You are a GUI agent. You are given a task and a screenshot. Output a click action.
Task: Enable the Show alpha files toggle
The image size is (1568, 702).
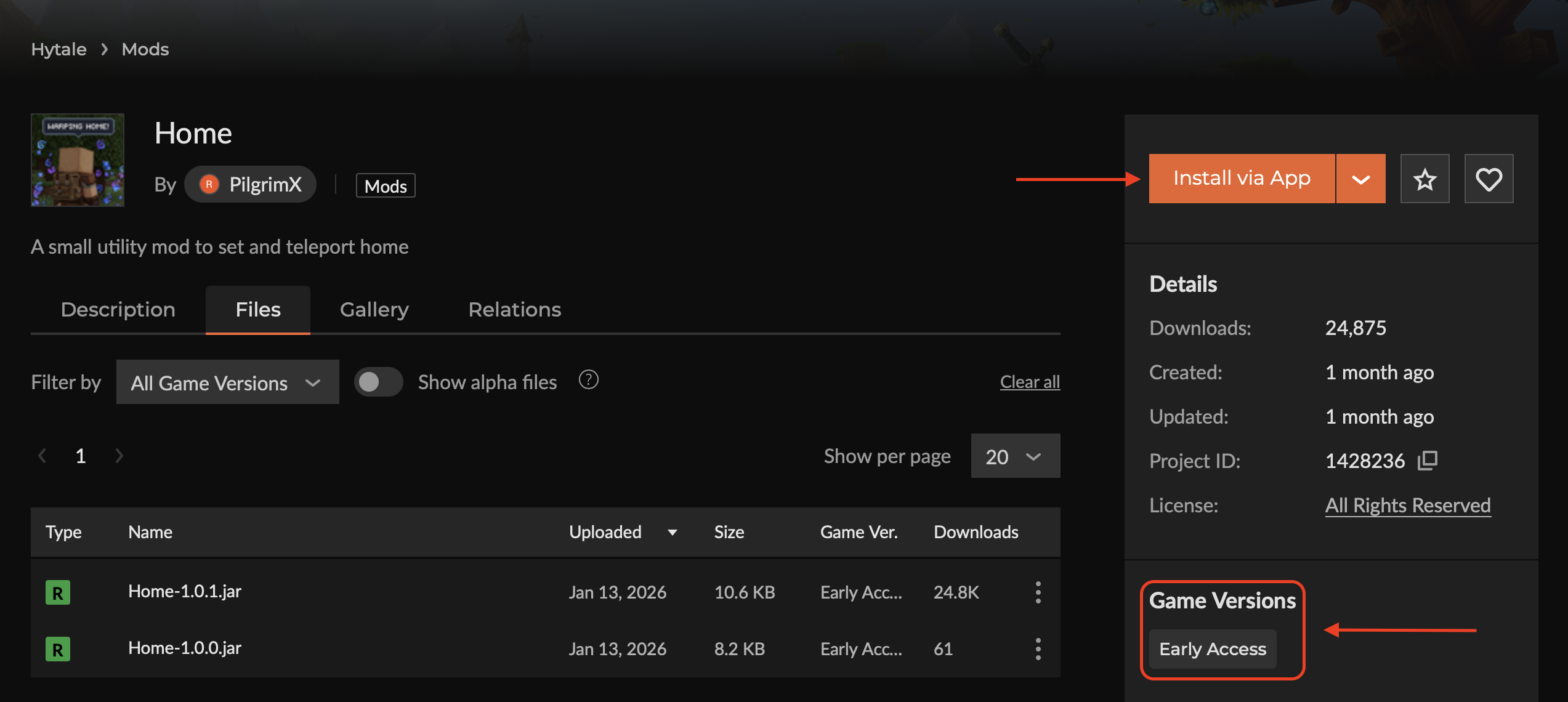[378, 382]
